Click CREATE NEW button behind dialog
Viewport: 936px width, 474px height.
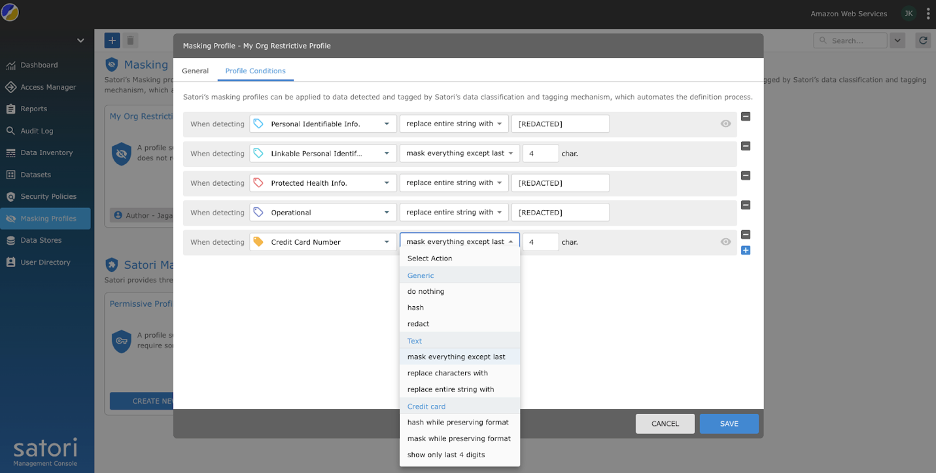click(x=141, y=401)
